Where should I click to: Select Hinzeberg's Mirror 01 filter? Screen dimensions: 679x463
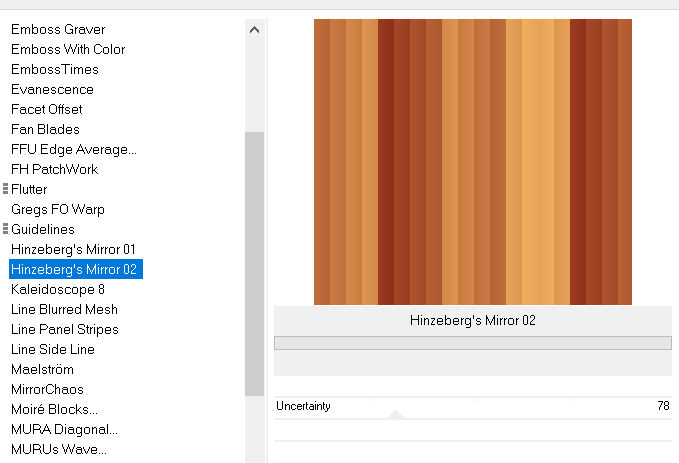pos(73,249)
